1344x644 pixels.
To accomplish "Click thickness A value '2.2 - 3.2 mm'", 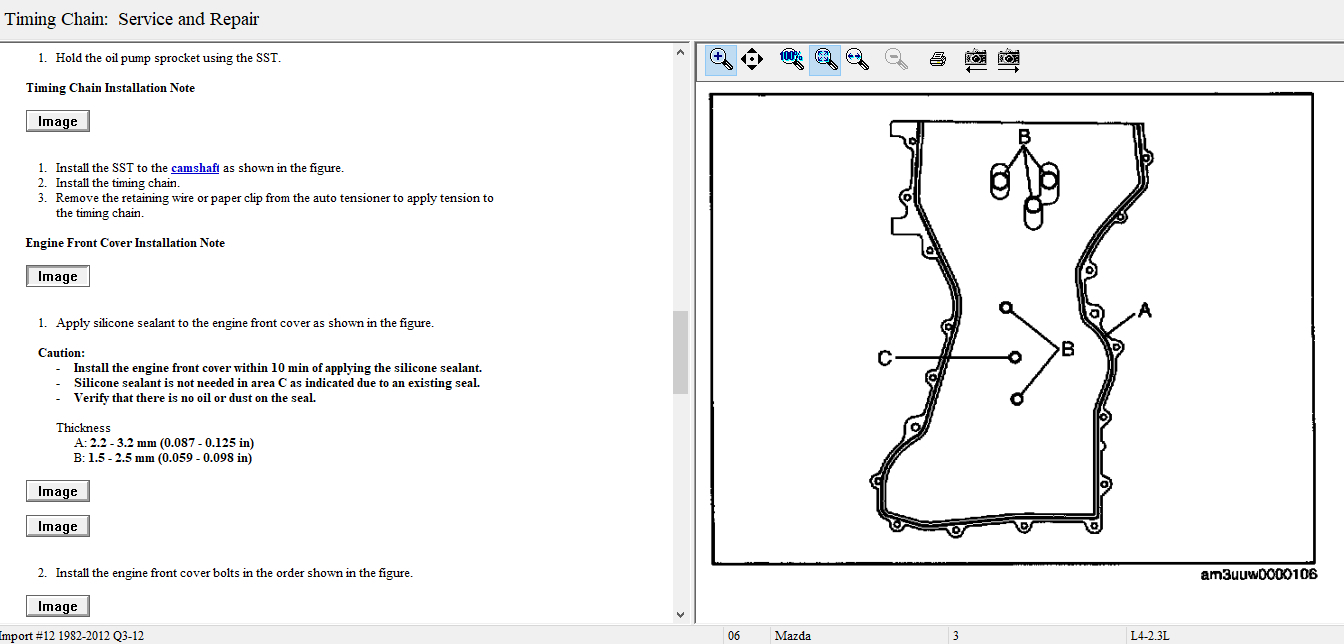I will click(x=122, y=443).
